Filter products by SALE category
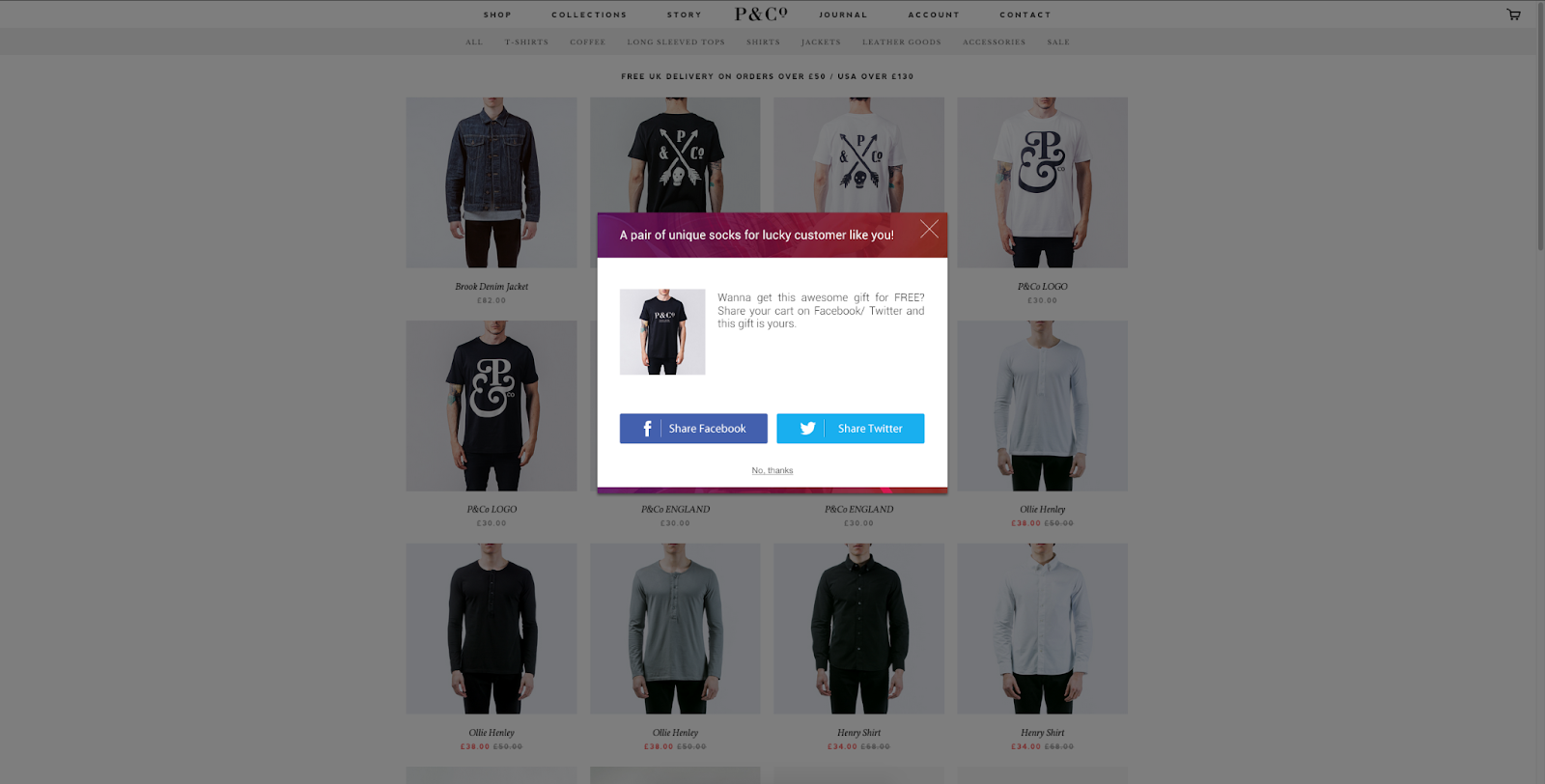This screenshot has width=1545, height=784. click(x=1058, y=42)
